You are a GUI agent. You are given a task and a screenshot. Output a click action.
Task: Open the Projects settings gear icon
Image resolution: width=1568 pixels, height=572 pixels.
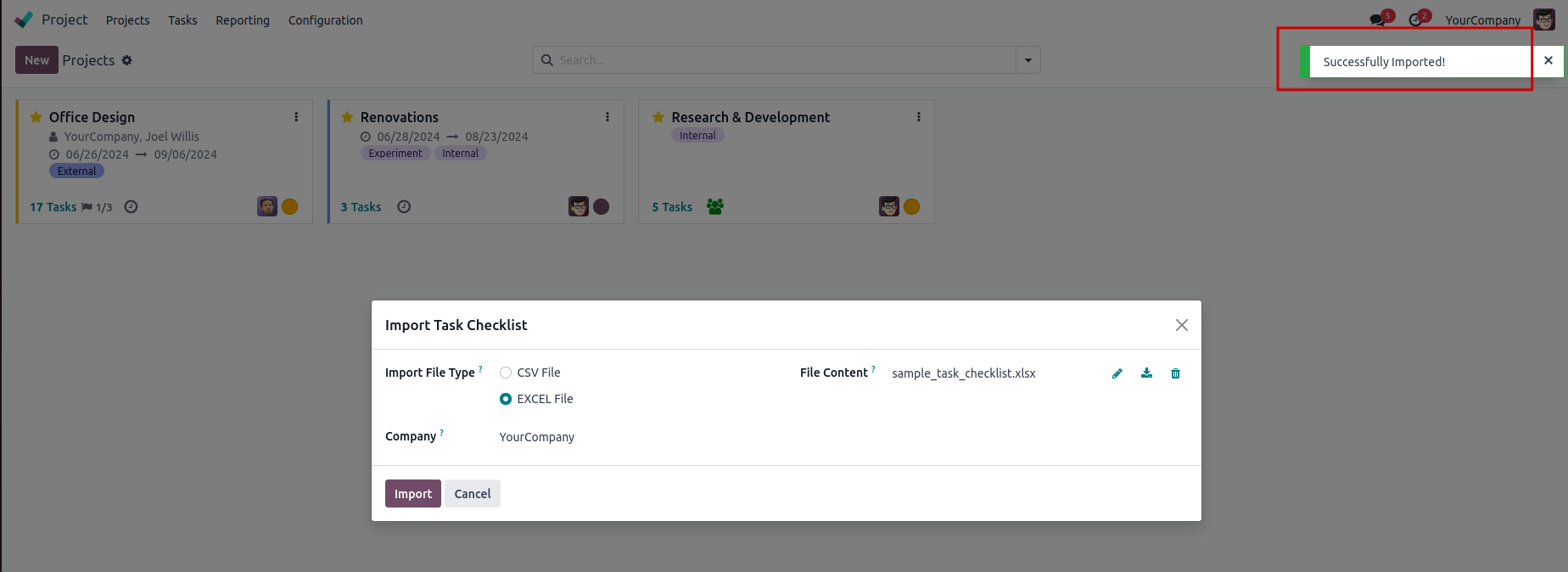pyautogui.click(x=127, y=60)
